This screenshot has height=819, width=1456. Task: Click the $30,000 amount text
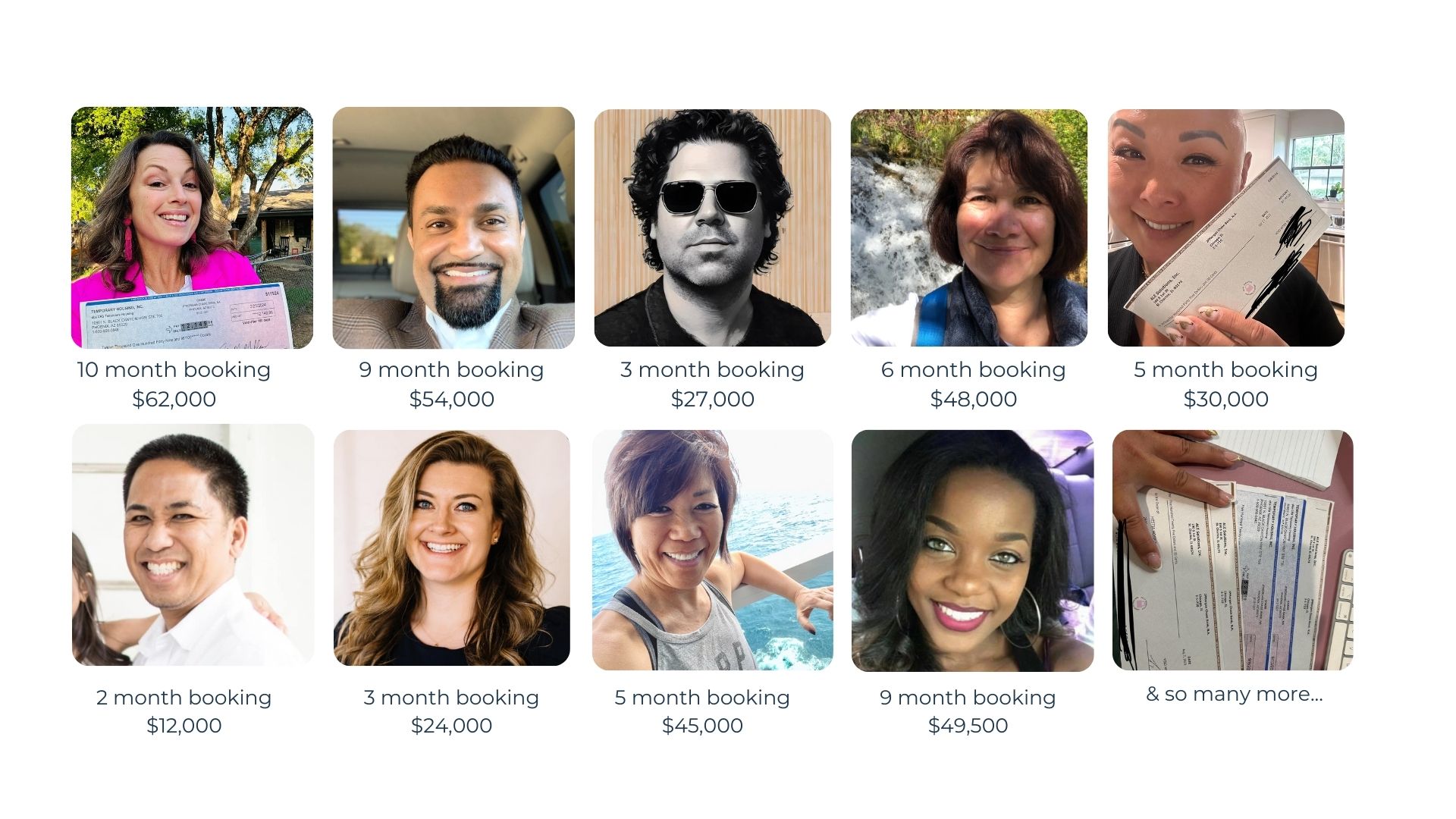[1226, 399]
